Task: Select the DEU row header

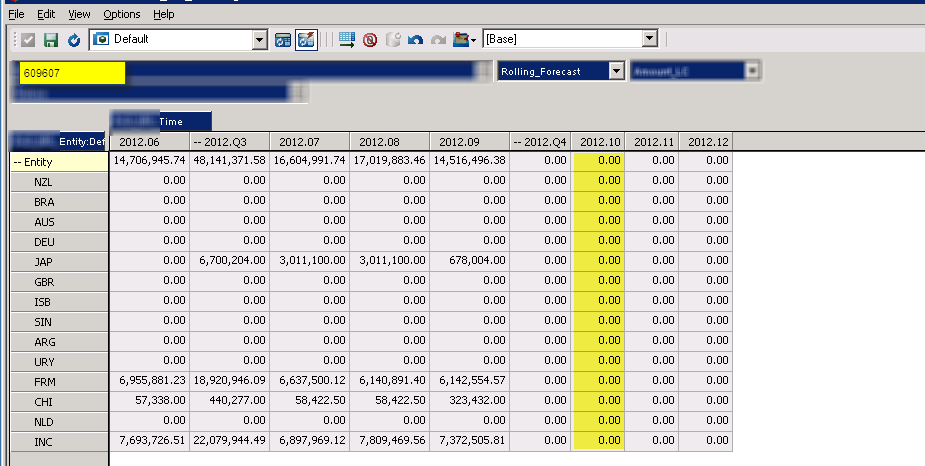Action: [x=59, y=242]
